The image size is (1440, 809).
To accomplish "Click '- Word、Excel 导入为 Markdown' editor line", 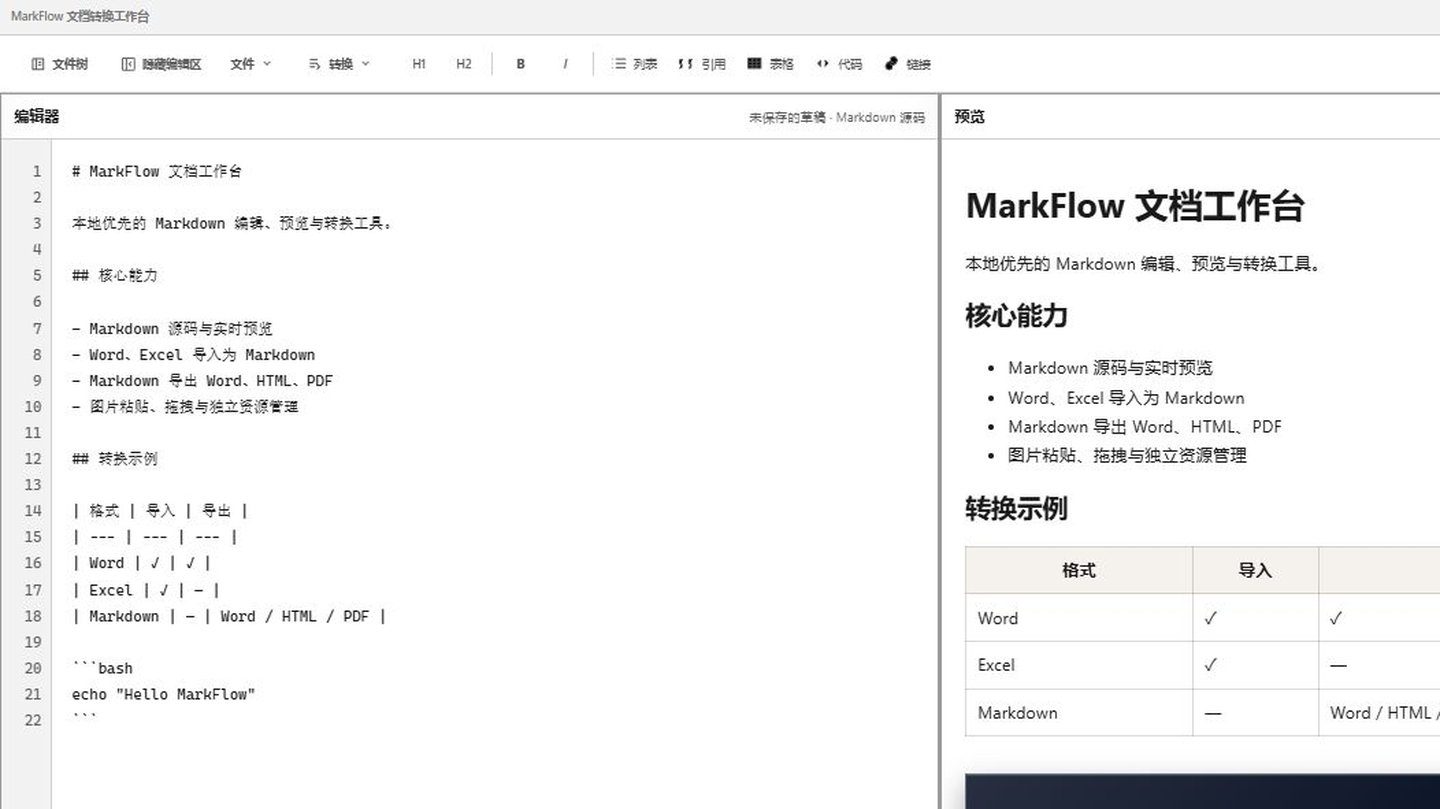I will (193, 354).
